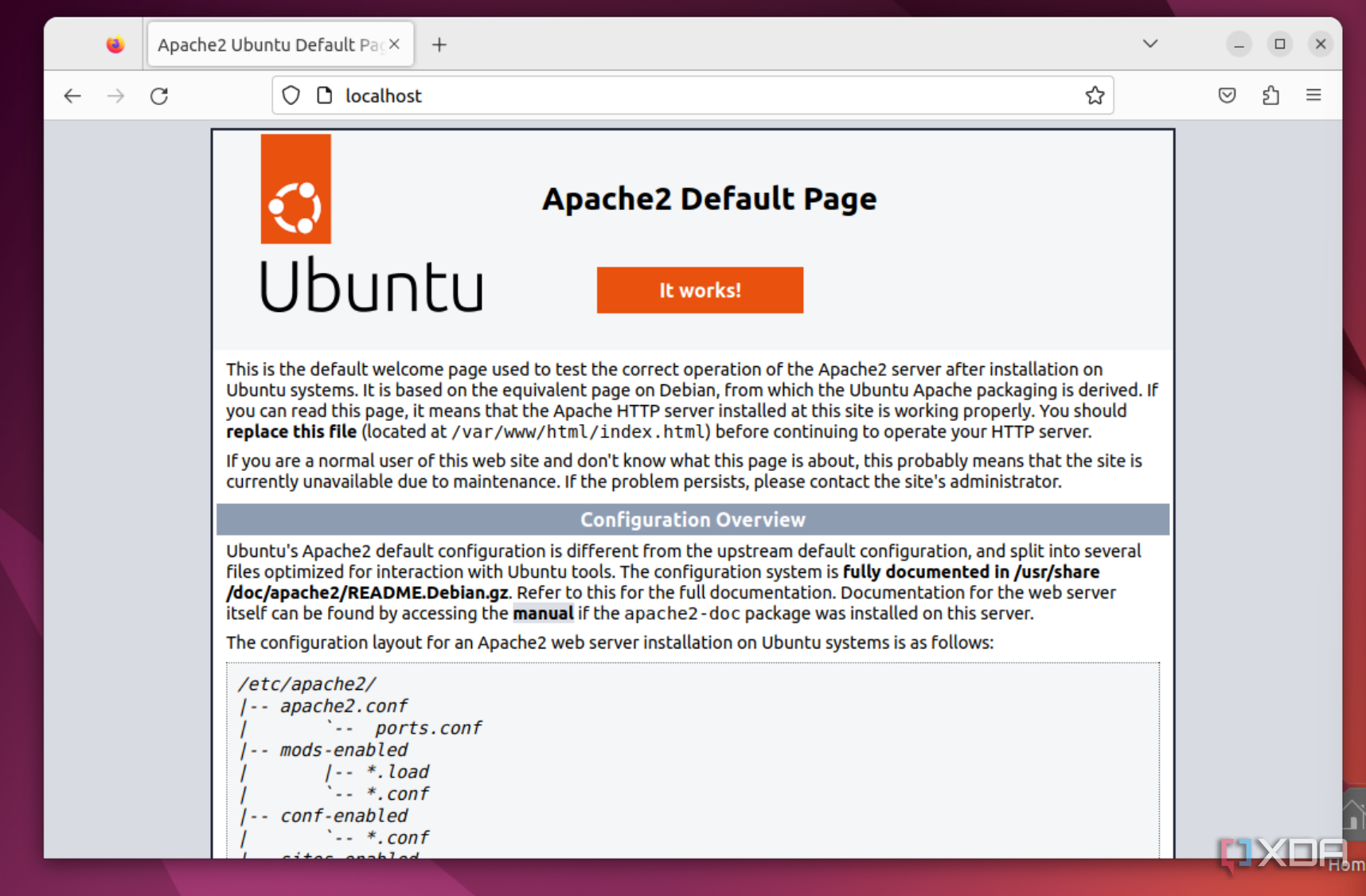Image resolution: width=1366 pixels, height=896 pixels.
Task: Show site information page icon
Action: (x=324, y=95)
